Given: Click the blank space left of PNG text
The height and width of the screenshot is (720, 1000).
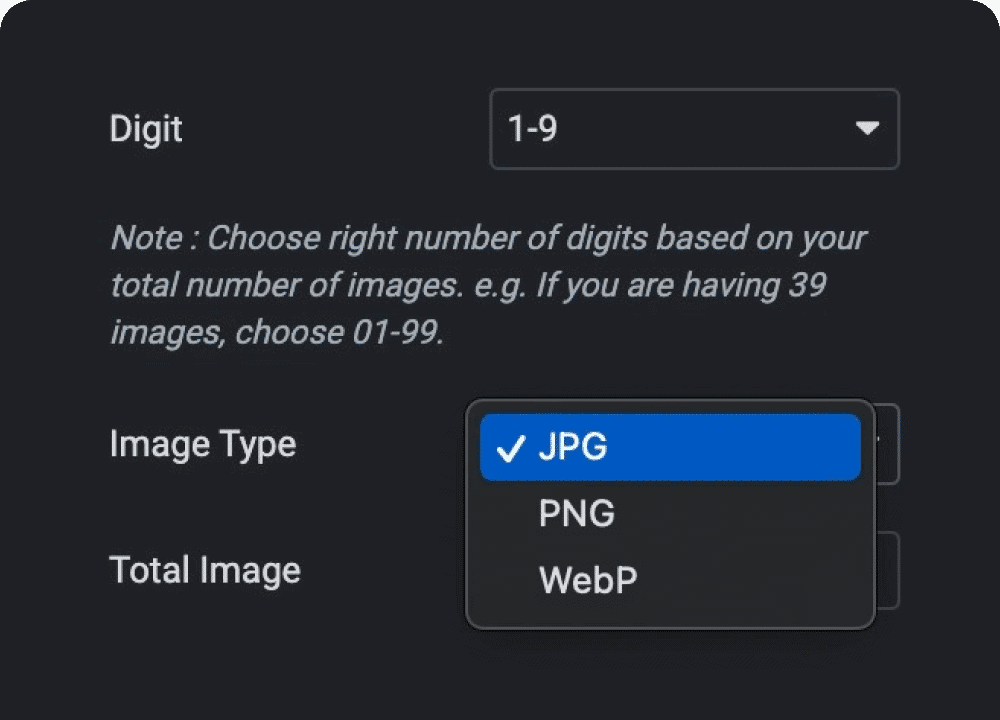Looking at the screenshot, I should [x=508, y=514].
